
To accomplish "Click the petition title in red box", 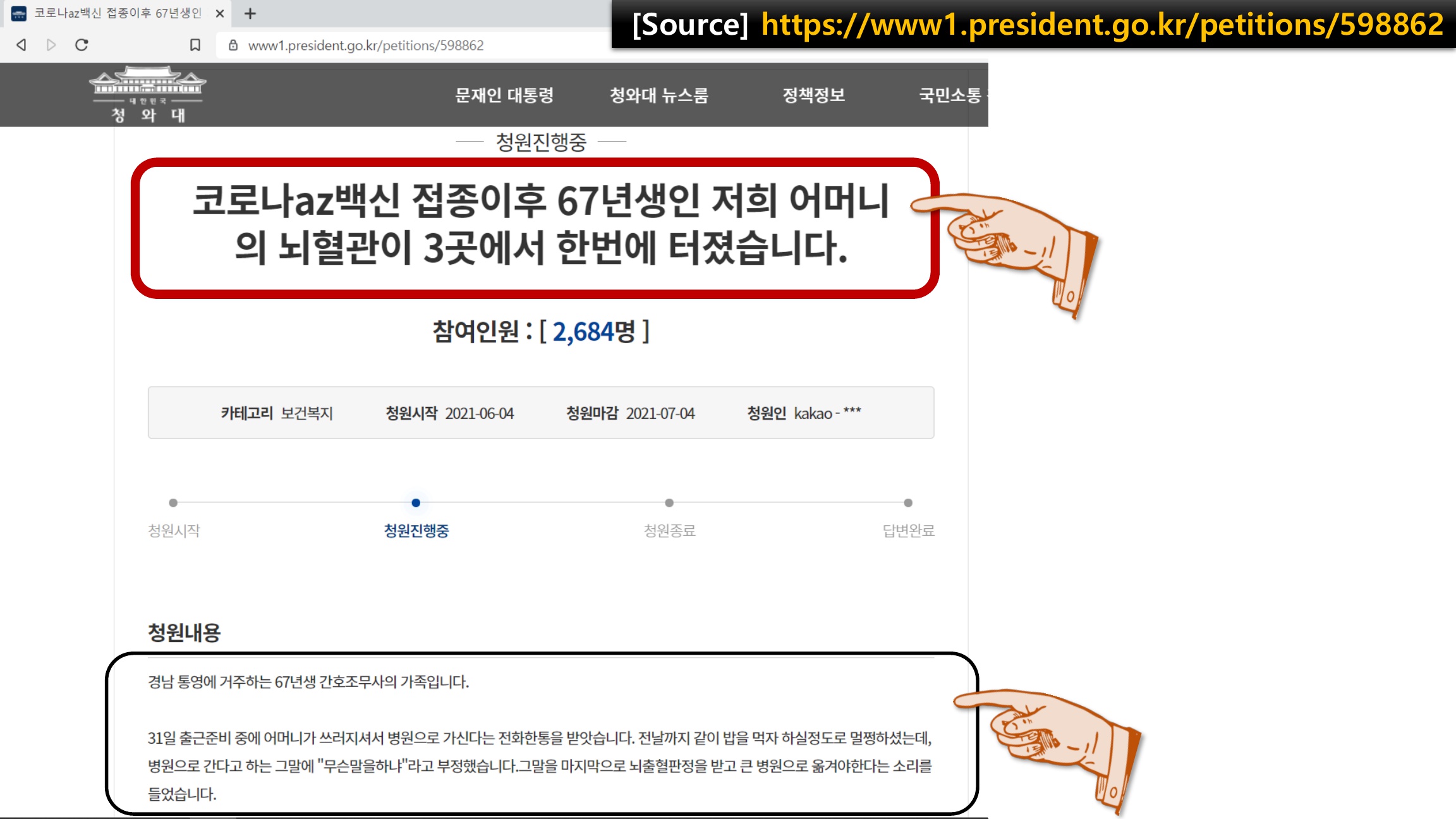I will pyautogui.click(x=540, y=224).
